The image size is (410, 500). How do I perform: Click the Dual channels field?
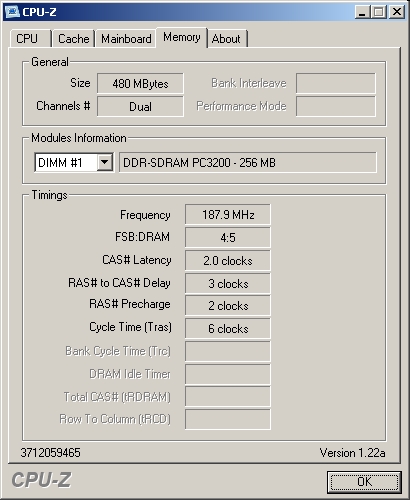click(x=140, y=106)
